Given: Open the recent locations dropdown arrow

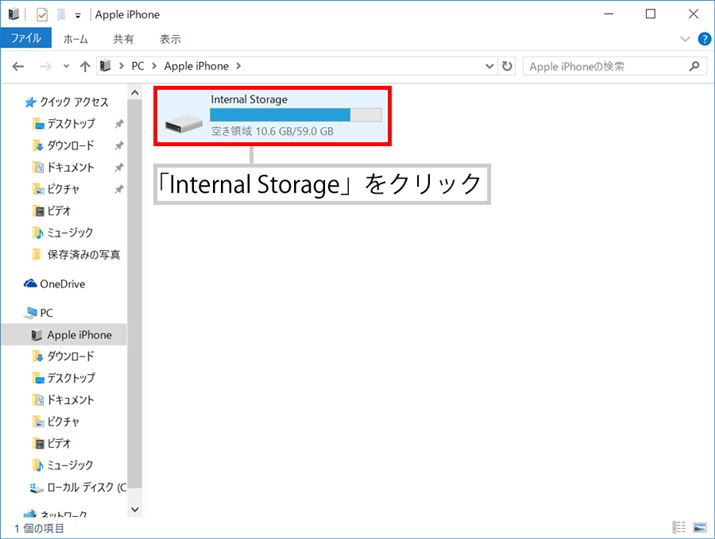Looking at the screenshot, I should pos(66,66).
